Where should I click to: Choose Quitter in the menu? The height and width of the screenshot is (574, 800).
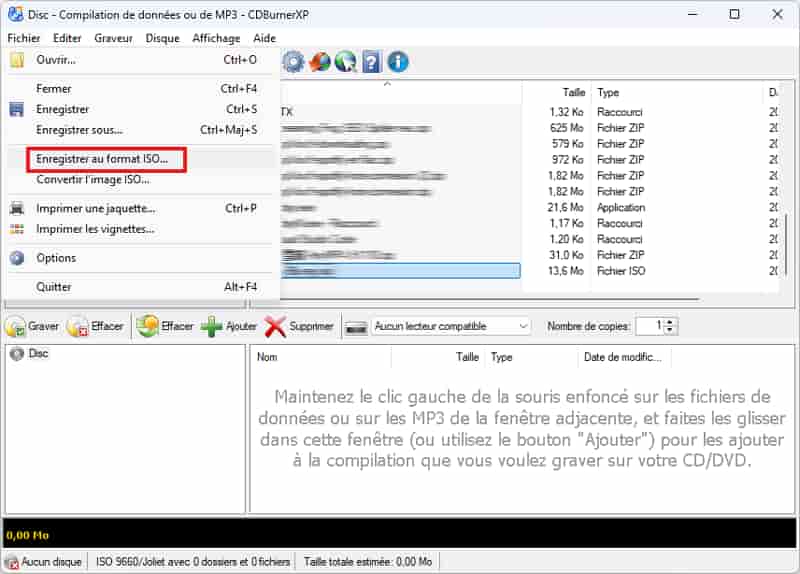point(140,287)
